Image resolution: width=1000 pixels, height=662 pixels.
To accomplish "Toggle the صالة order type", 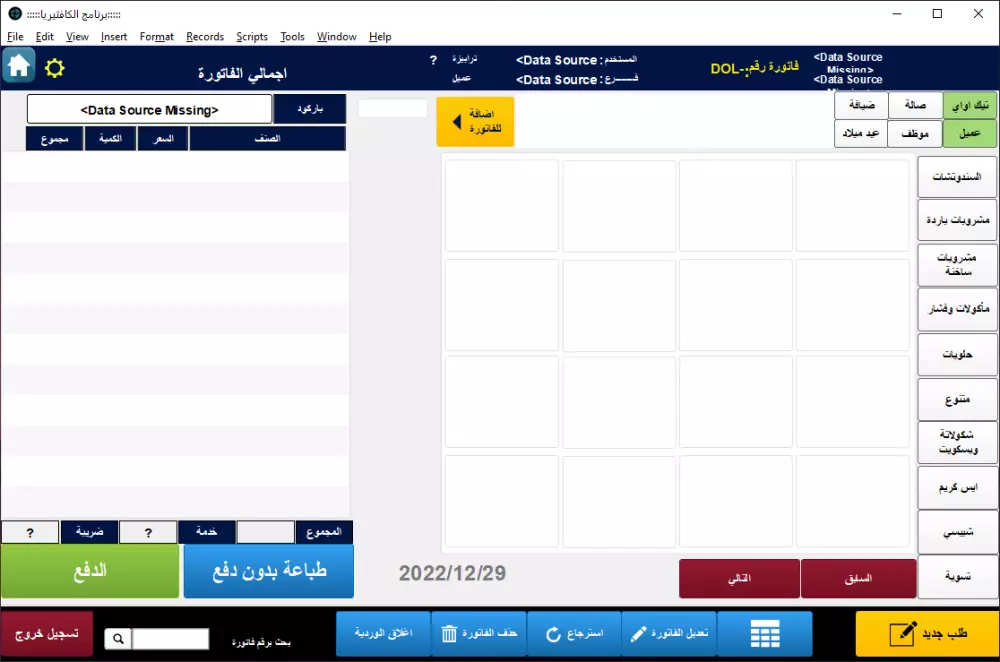I will pos(915,104).
